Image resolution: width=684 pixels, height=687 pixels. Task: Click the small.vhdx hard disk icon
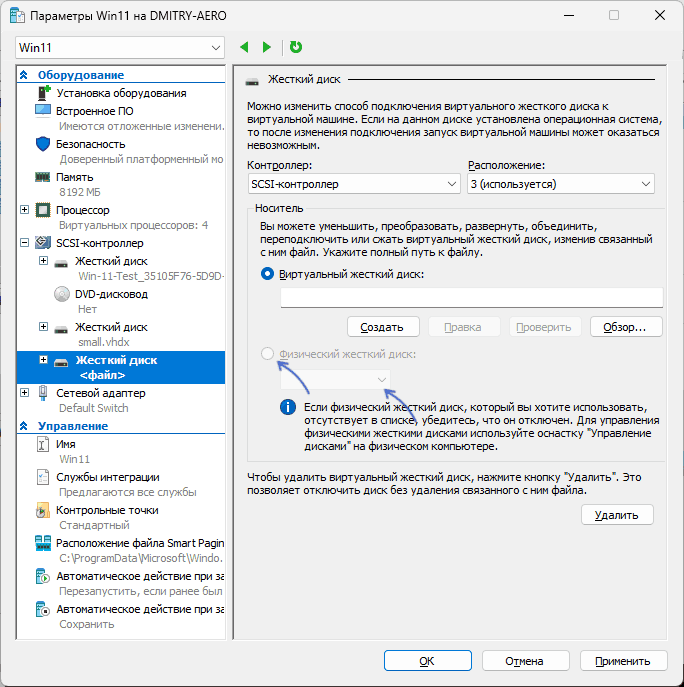point(61,329)
